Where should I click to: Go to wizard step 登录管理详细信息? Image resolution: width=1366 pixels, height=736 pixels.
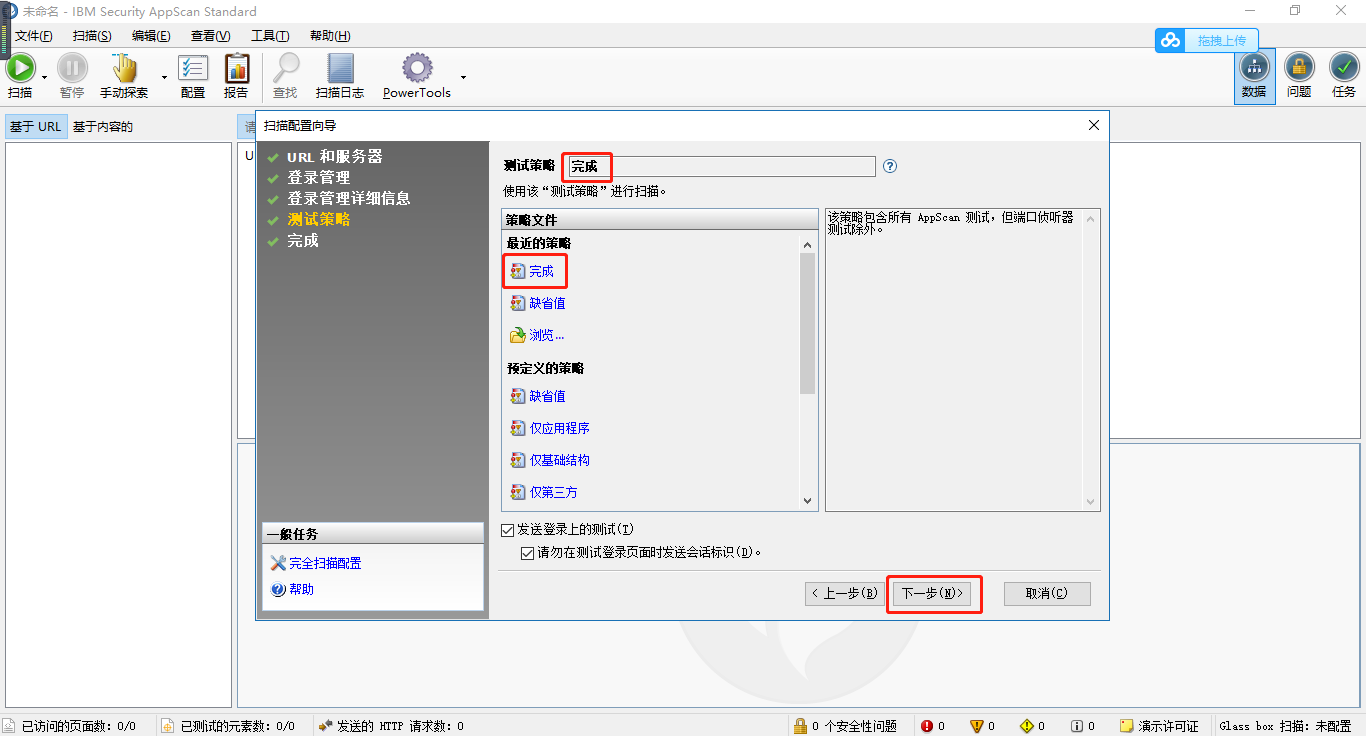[x=348, y=199]
